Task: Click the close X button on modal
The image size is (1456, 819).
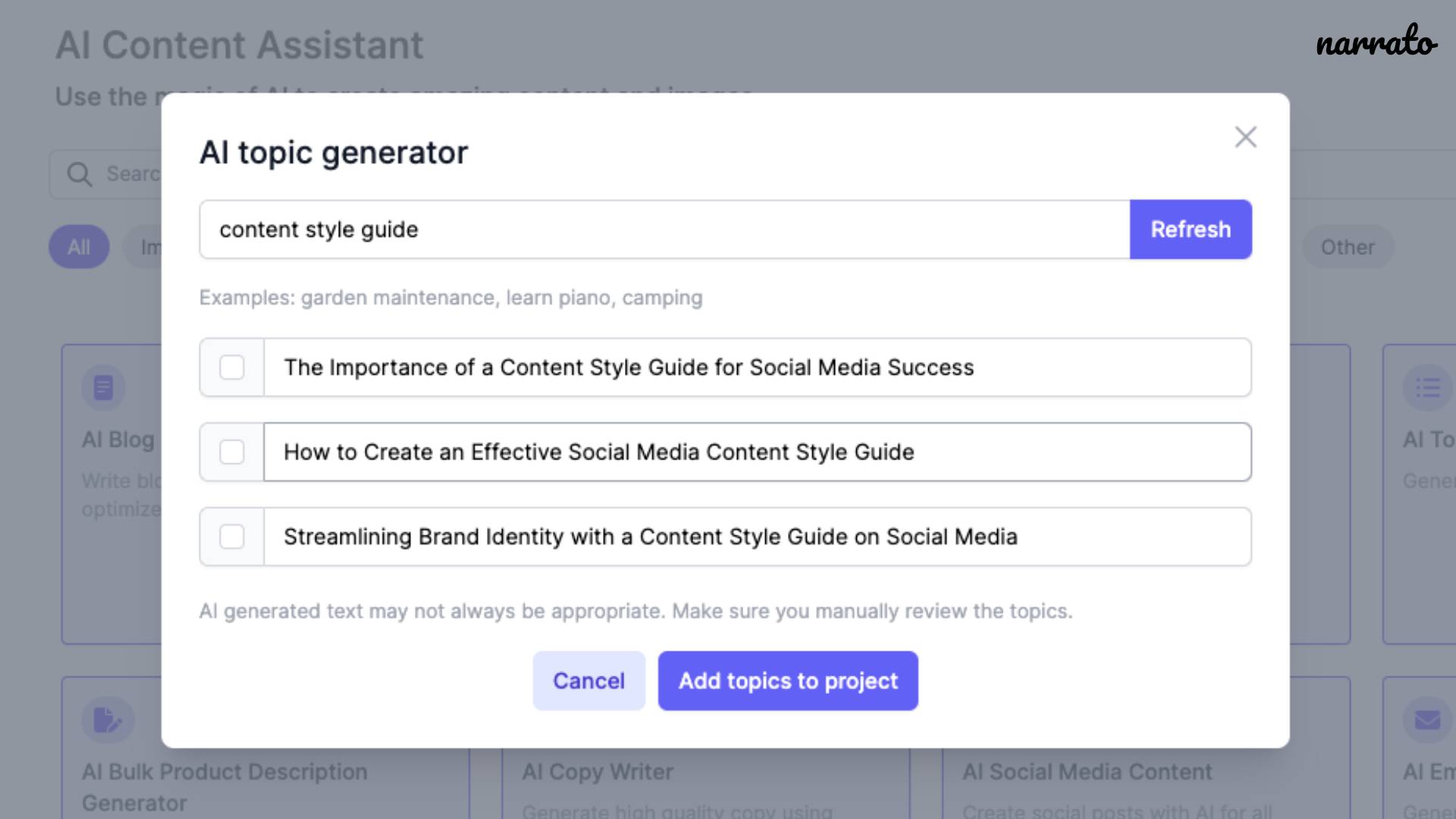Action: [1246, 137]
